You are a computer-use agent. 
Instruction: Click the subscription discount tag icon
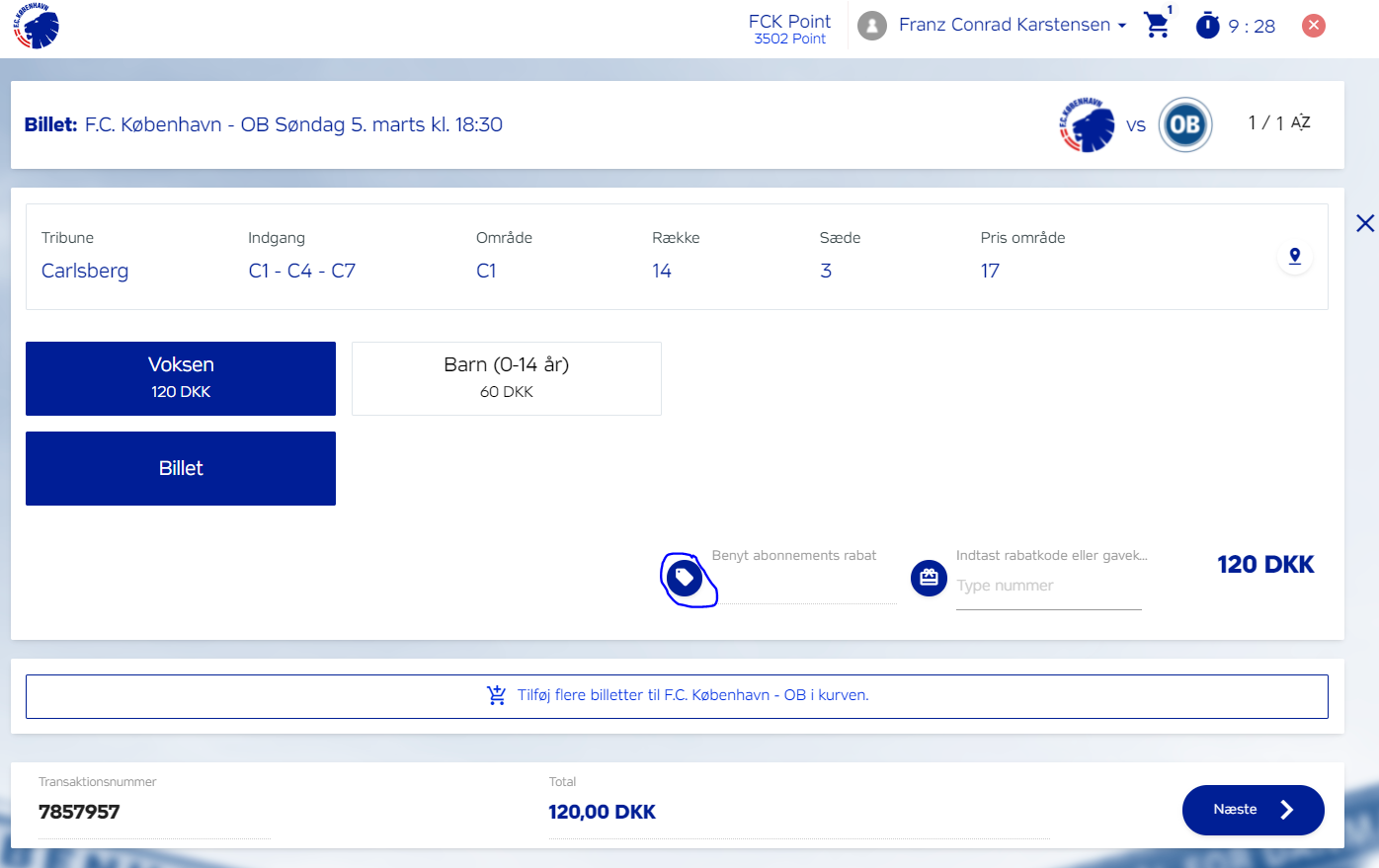pos(685,578)
